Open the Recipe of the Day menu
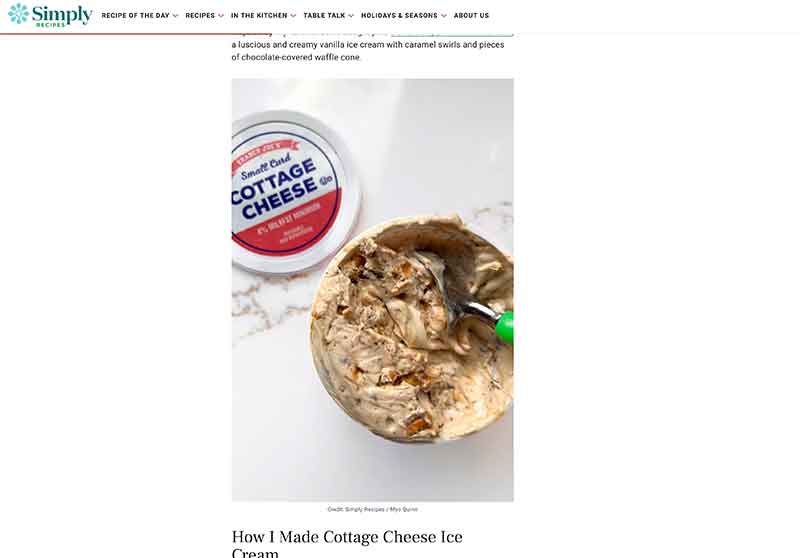Viewport: 800px width, 558px height. [x=135, y=16]
